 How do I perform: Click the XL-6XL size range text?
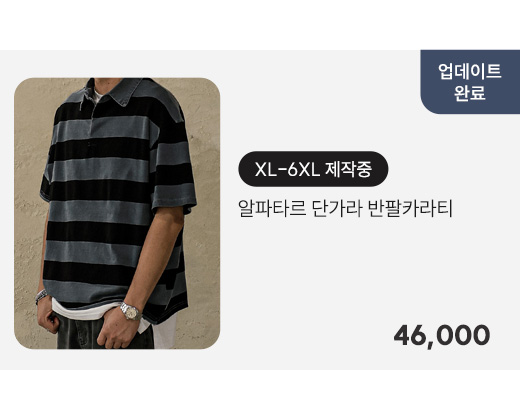tap(287, 170)
